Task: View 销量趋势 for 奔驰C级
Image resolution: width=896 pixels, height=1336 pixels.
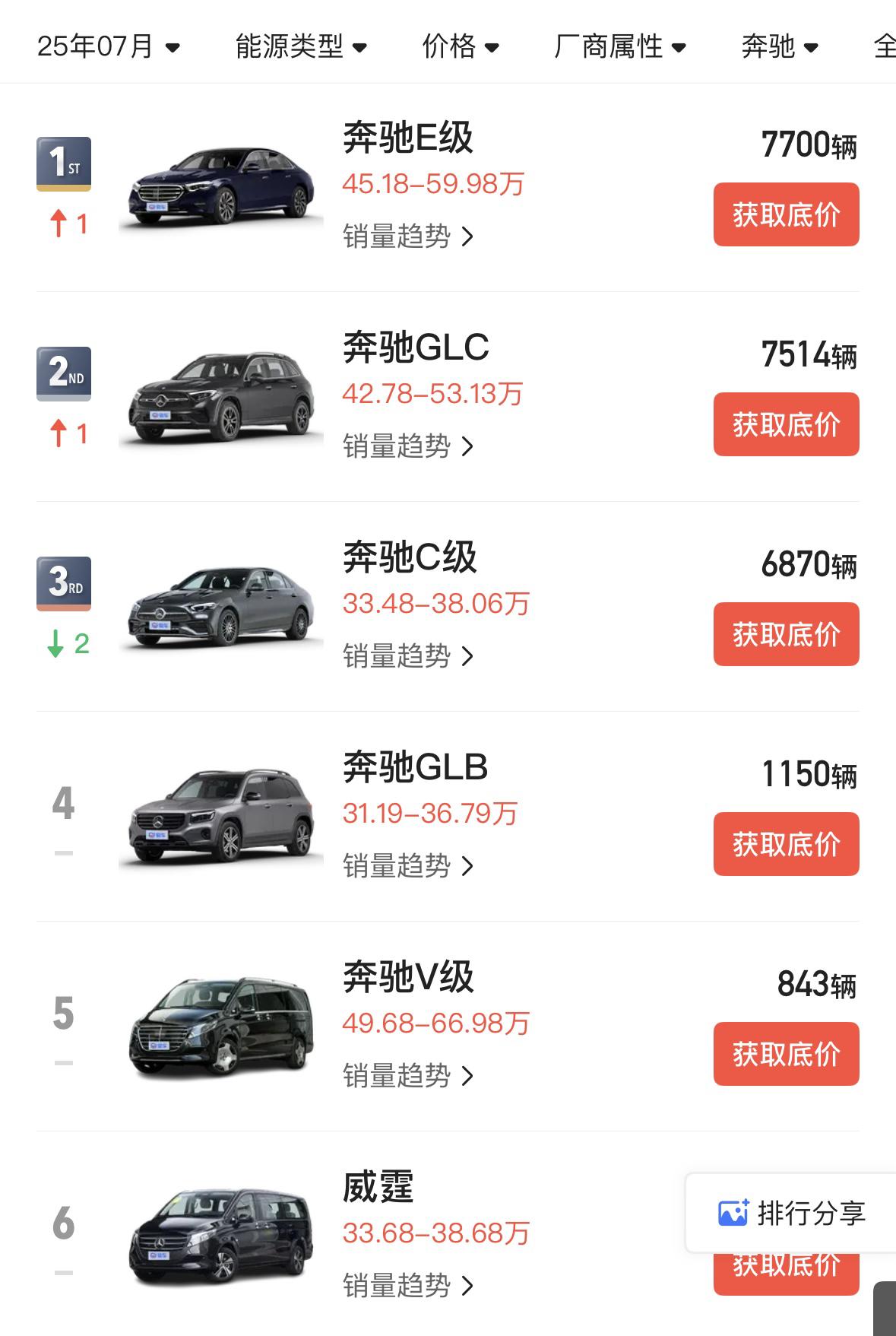Action: [408, 655]
